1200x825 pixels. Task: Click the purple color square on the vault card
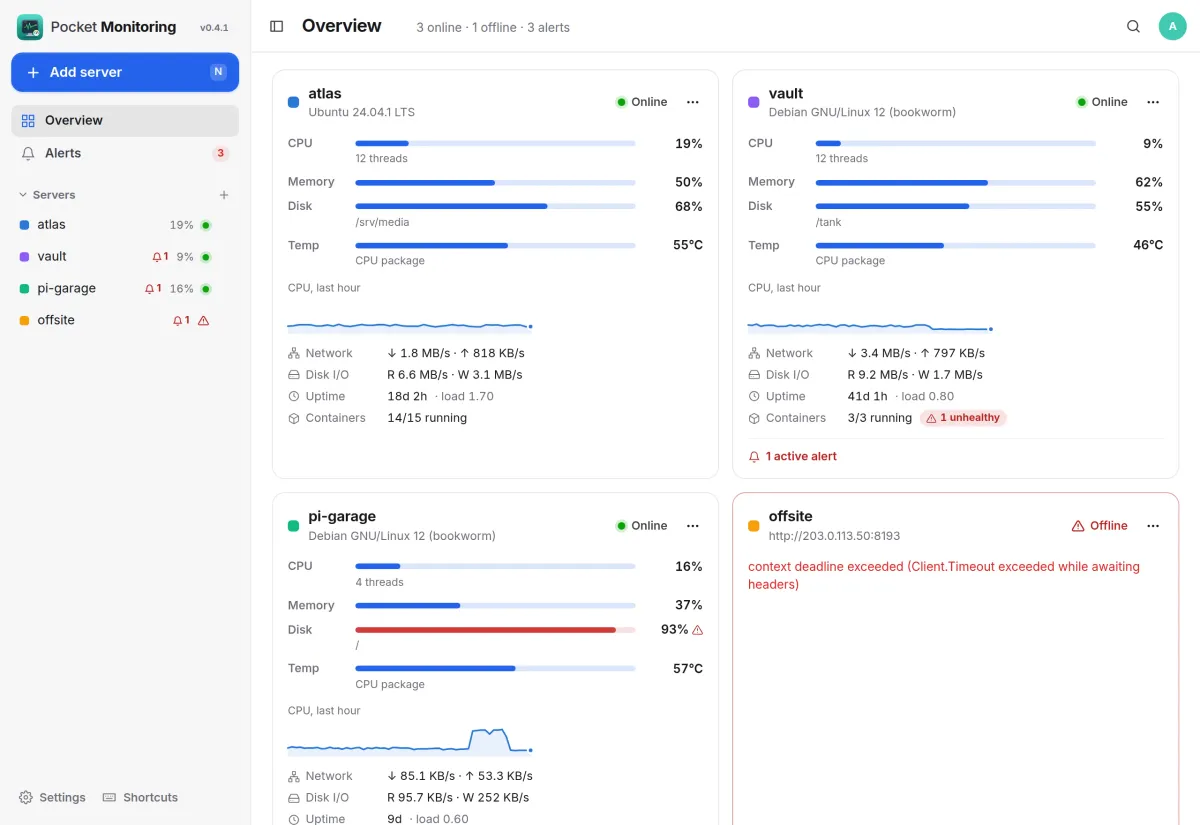click(x=754, y=102)
